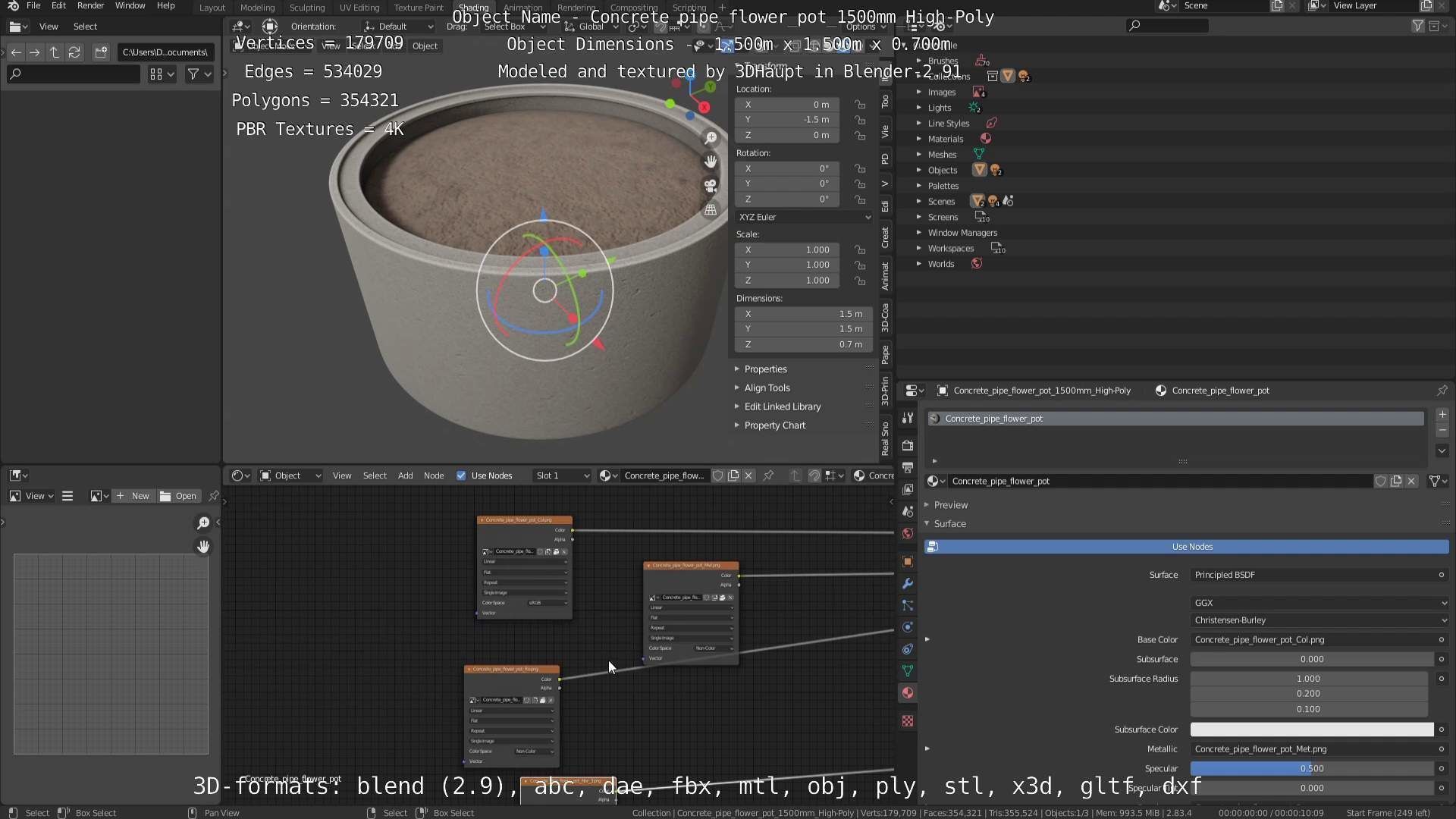
Task: Open the Material properties tab icon
Action: click(908, 693)
